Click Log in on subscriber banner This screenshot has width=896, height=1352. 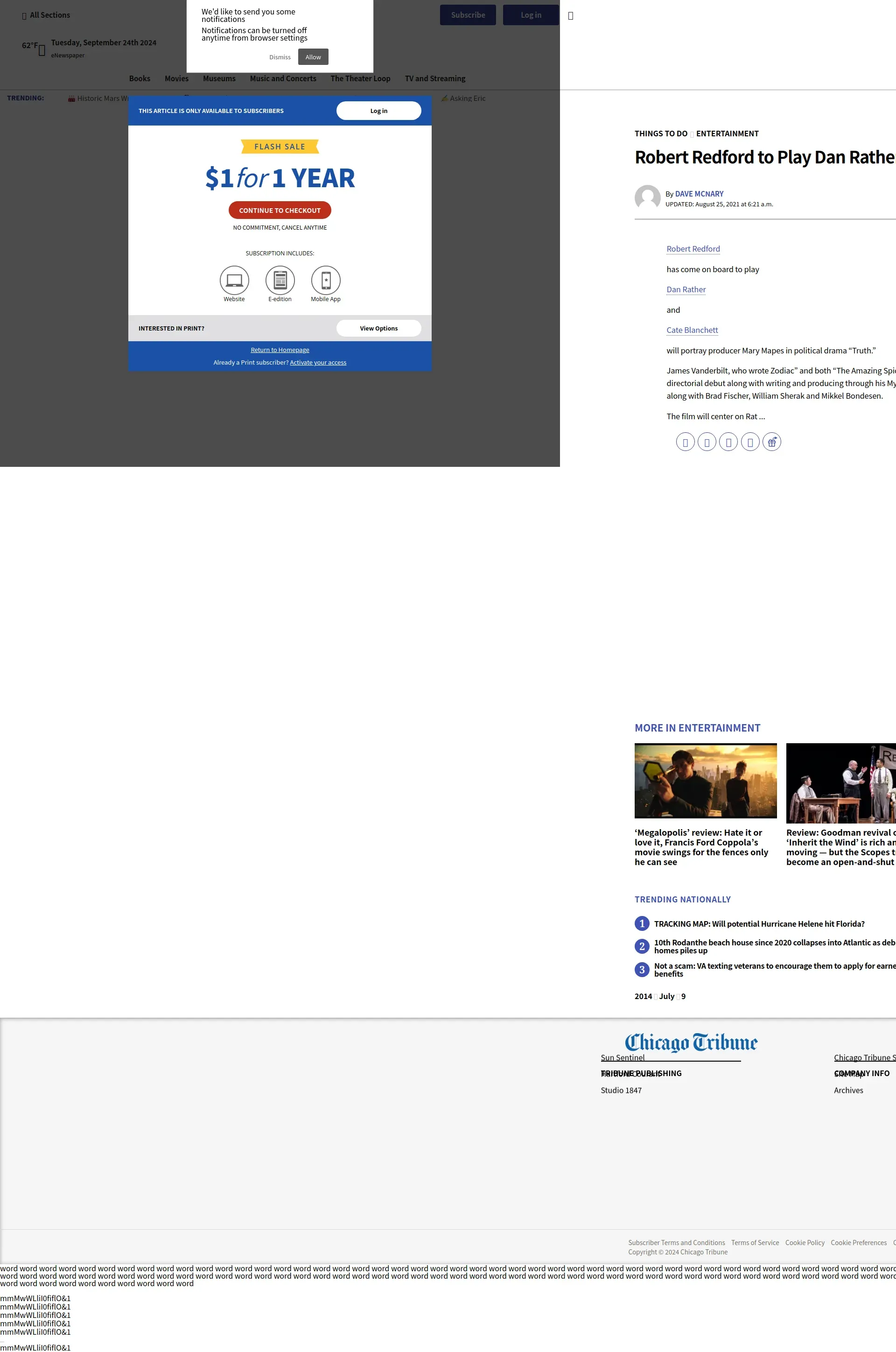(x=379, y=111)
